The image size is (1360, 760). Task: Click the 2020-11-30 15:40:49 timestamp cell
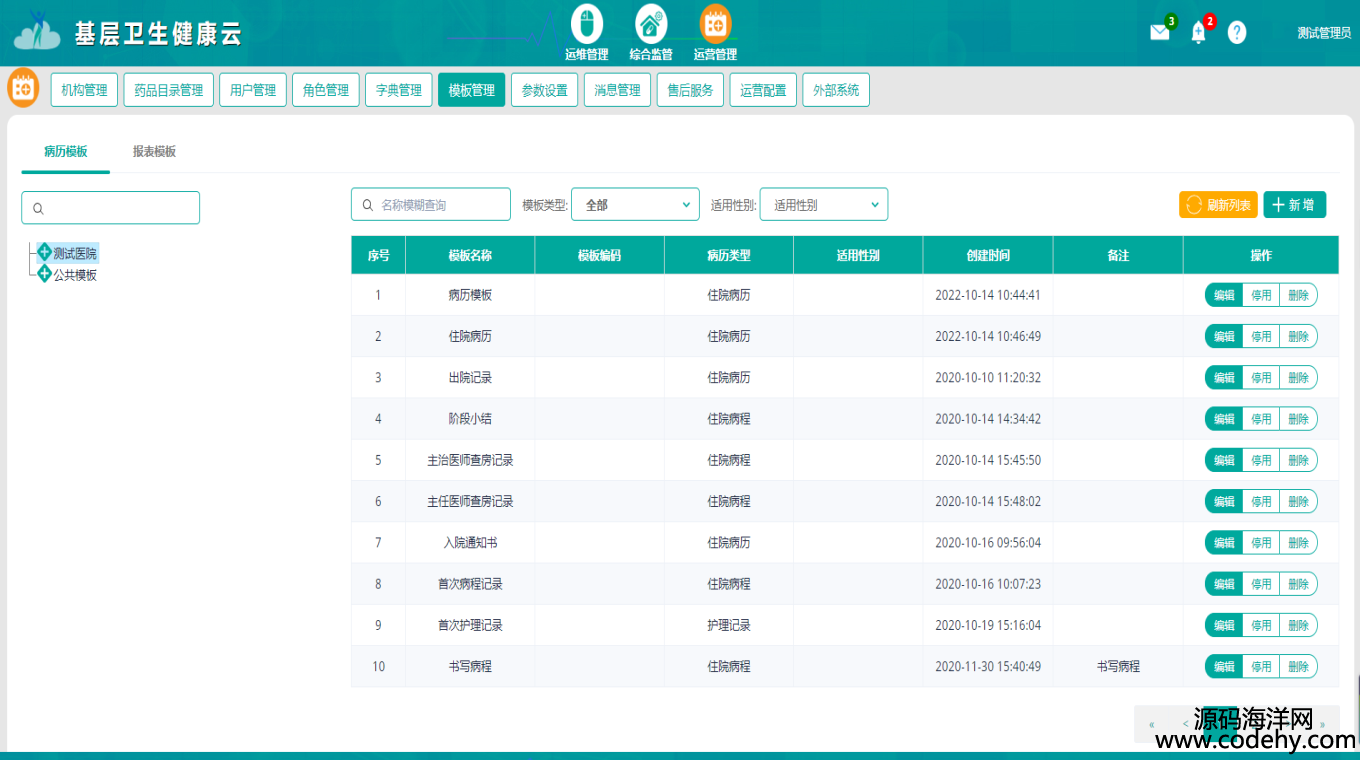click(988, 666)
